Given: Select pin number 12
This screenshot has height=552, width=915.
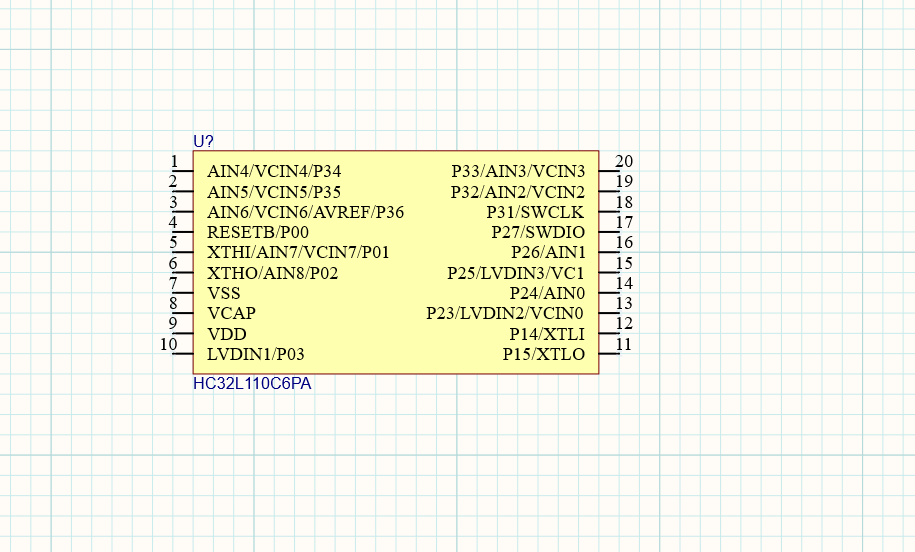Looking at the screenshot, I should coord(624,323).
